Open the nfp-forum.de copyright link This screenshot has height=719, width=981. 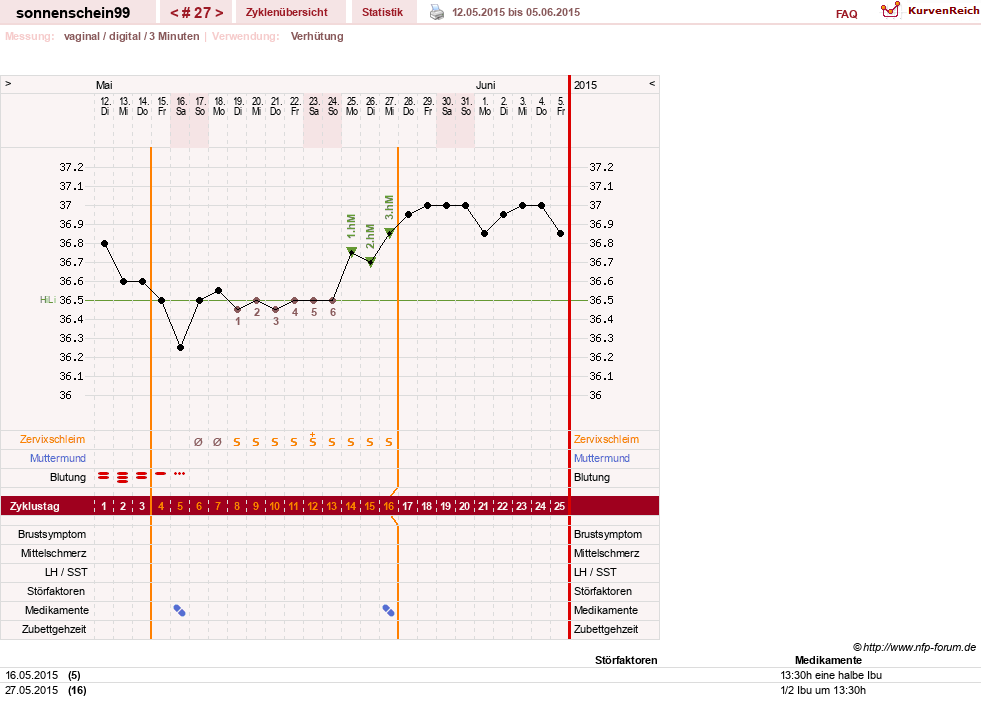(x=914, y=647)
